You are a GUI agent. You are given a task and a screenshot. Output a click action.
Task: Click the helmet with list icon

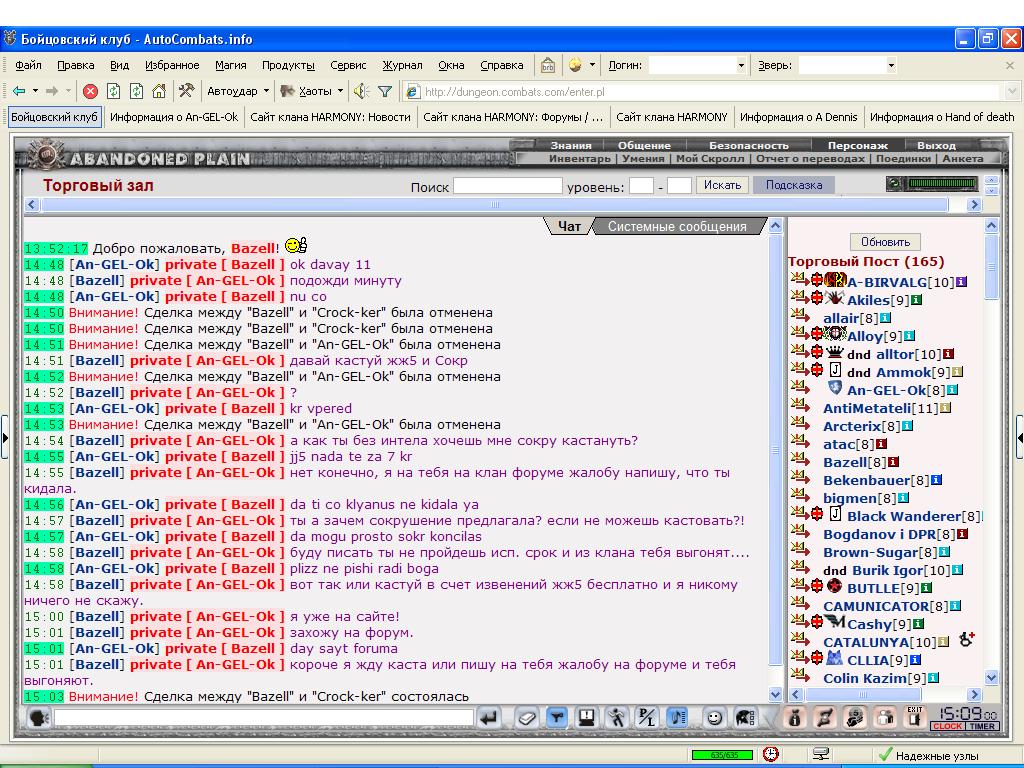tap(745, 718)
